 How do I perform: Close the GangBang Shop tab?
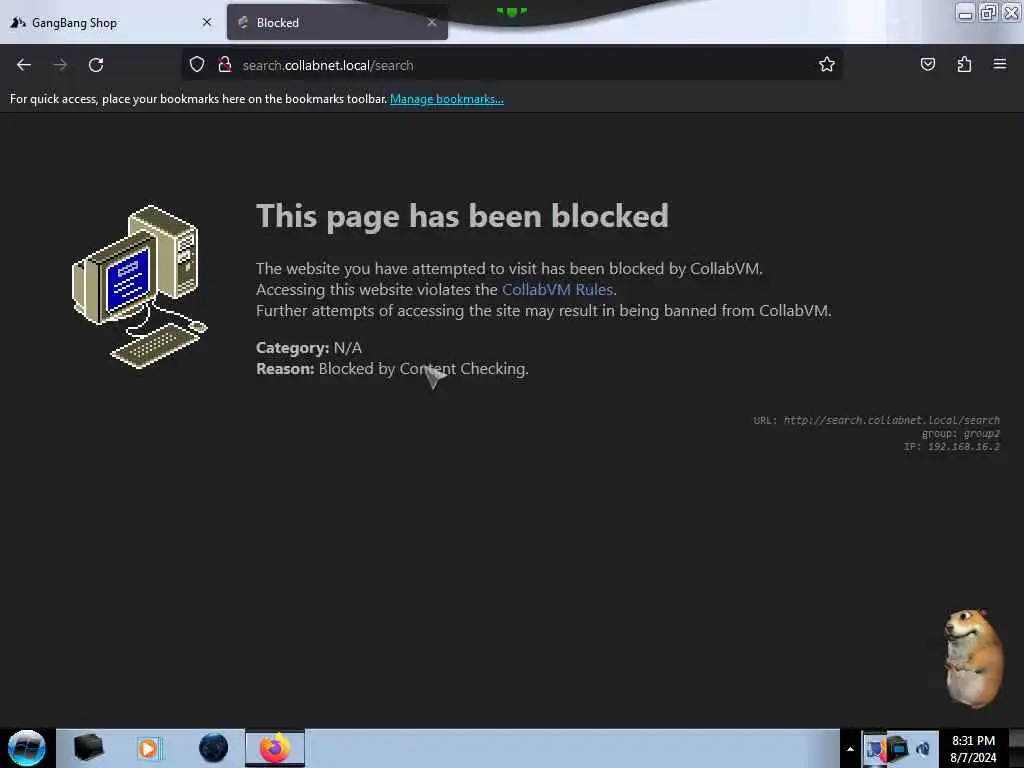[x=207, y=22]
